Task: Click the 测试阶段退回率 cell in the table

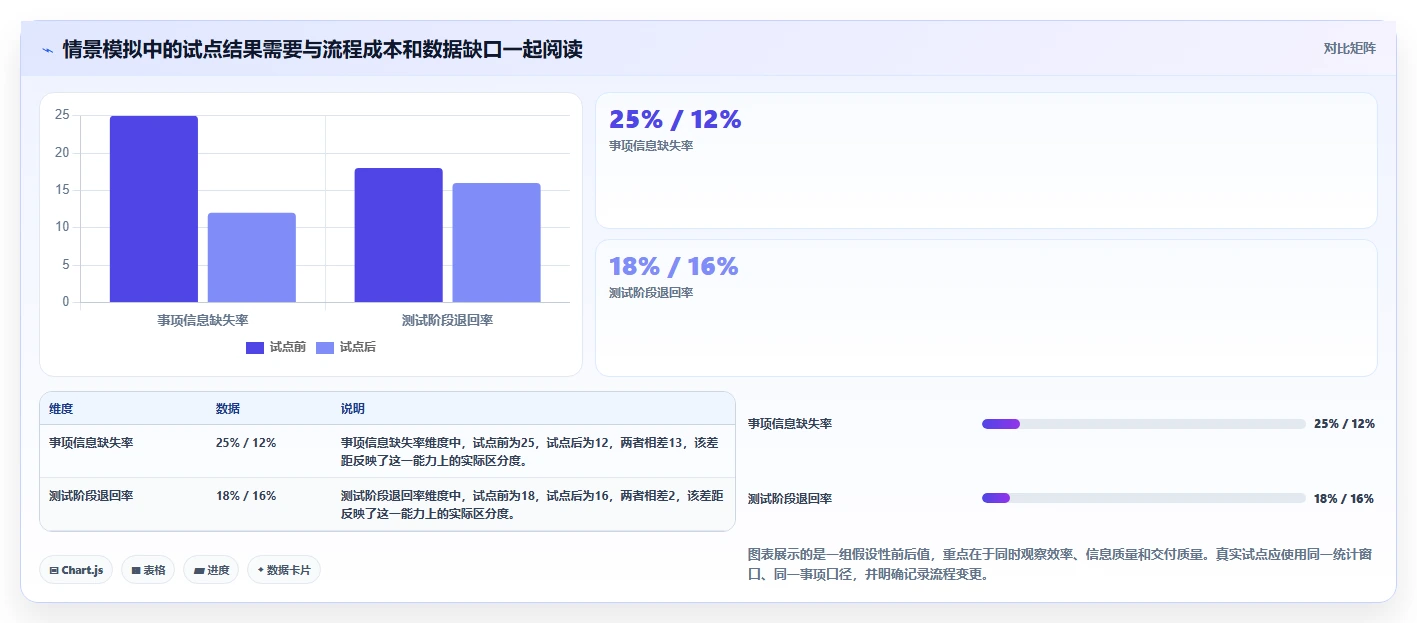Action: pos(91,495)
